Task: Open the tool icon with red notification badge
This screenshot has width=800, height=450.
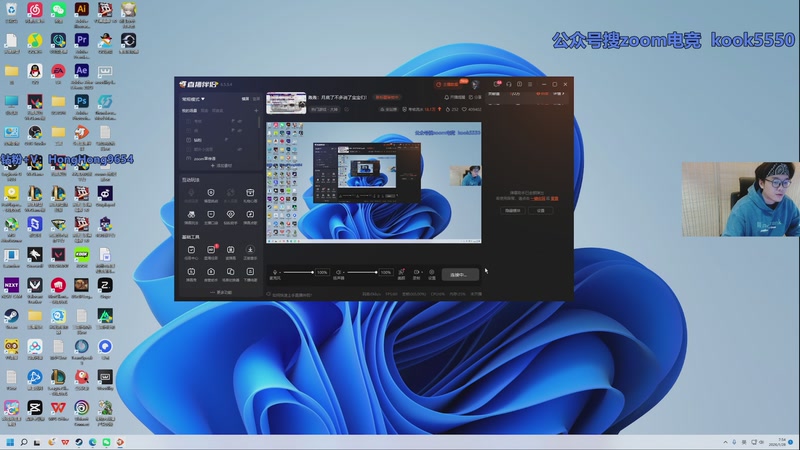Action: (x=211, y=250)
